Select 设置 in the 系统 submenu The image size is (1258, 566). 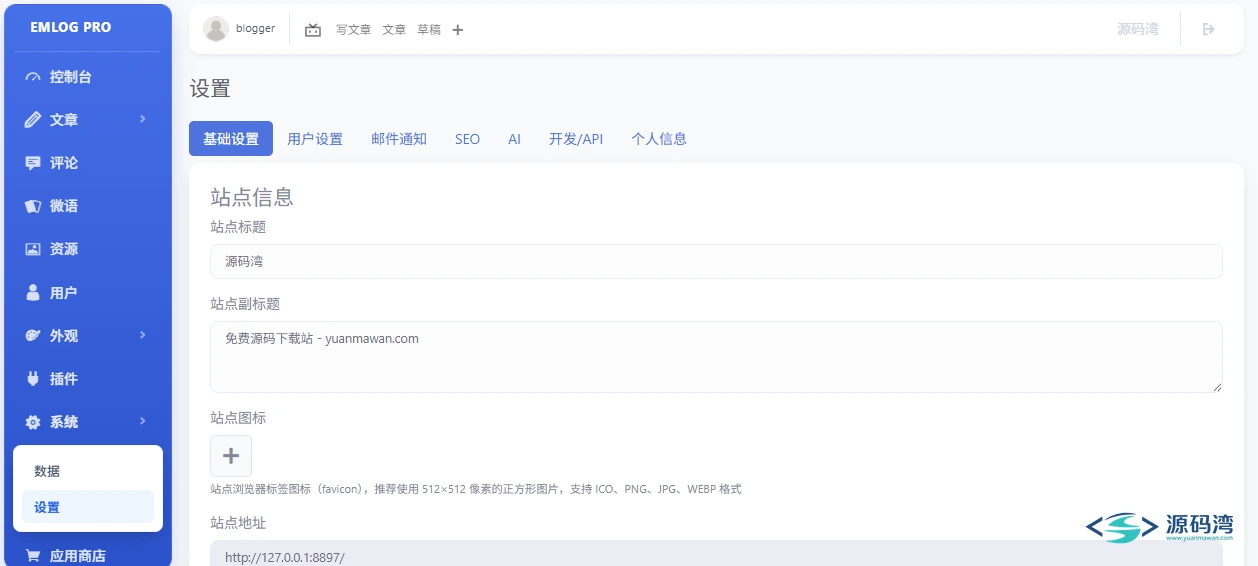88,507
